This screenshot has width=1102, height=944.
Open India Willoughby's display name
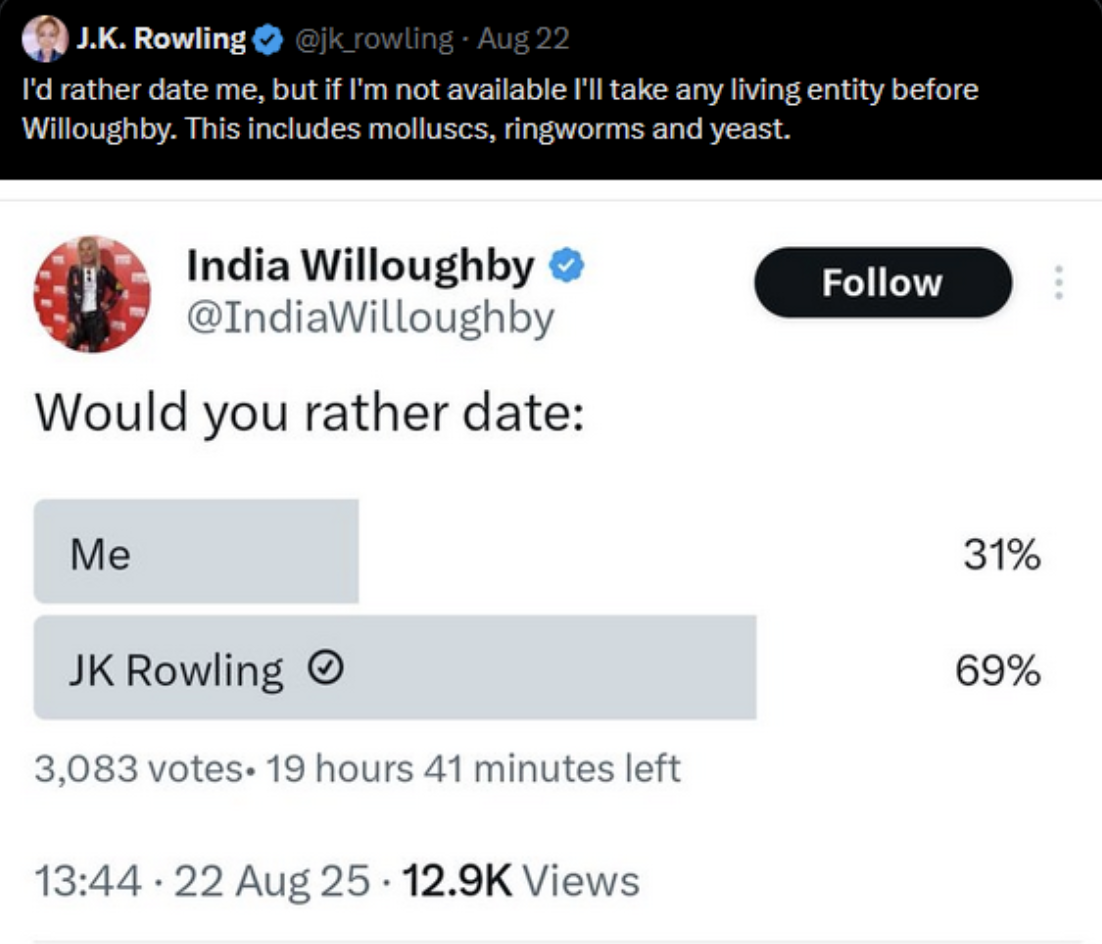360,266
